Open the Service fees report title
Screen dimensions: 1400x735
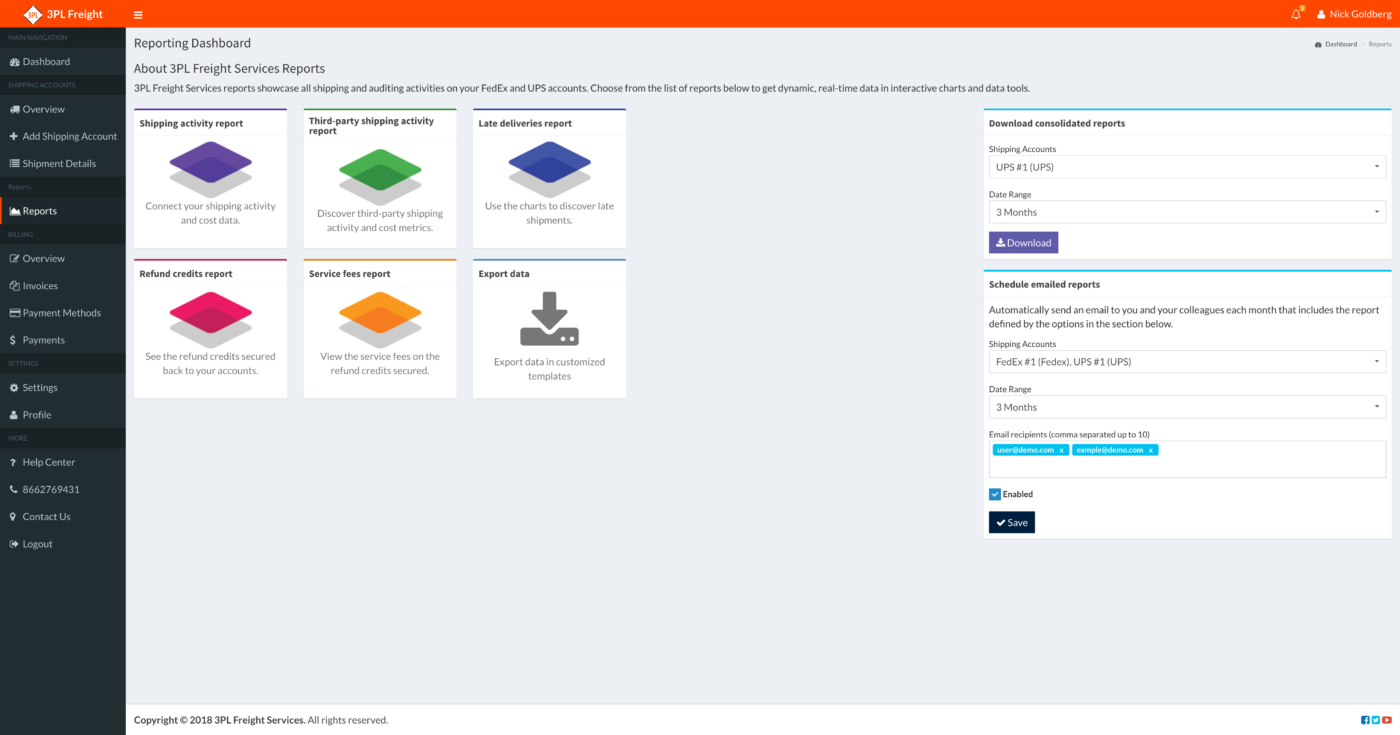tap(350, 274)
